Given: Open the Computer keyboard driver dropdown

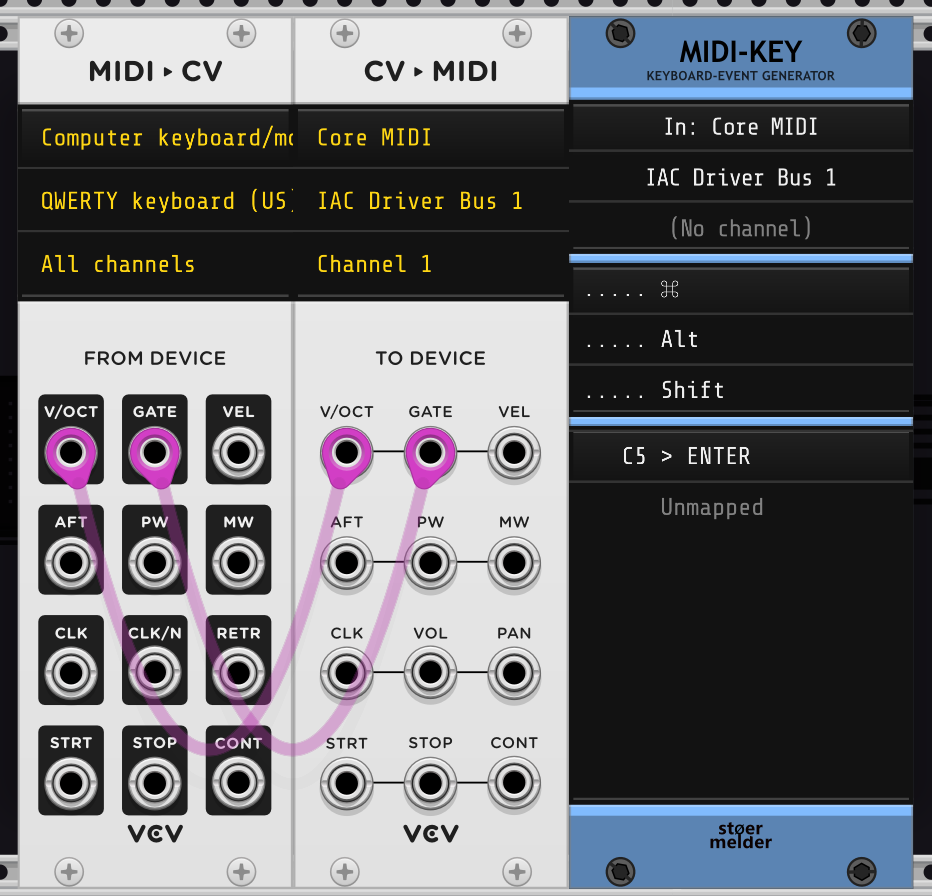Looking at the screenshot, I should click(x=155, y=138).
